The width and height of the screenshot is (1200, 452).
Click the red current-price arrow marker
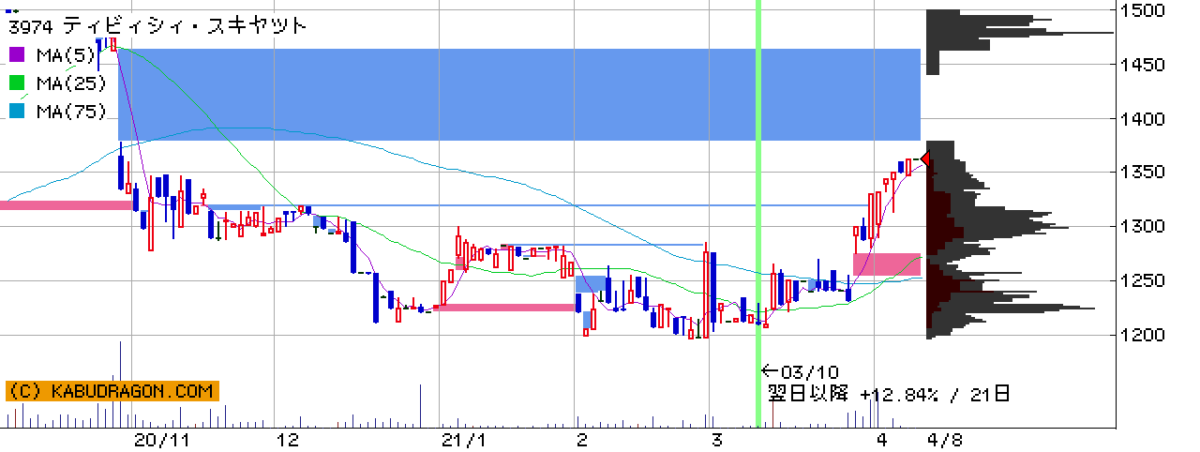(926, 160)
